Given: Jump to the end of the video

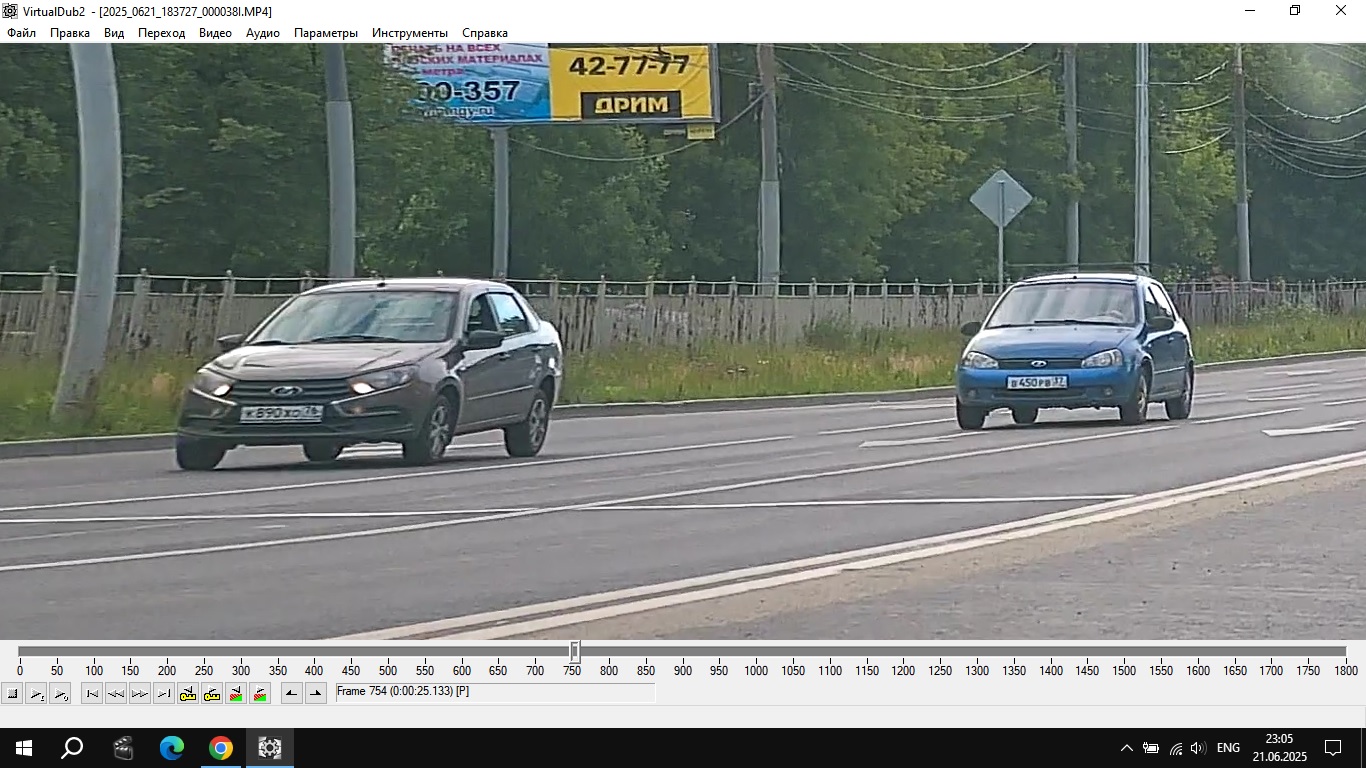Looking at the screenshot, I should click(164, 693).
